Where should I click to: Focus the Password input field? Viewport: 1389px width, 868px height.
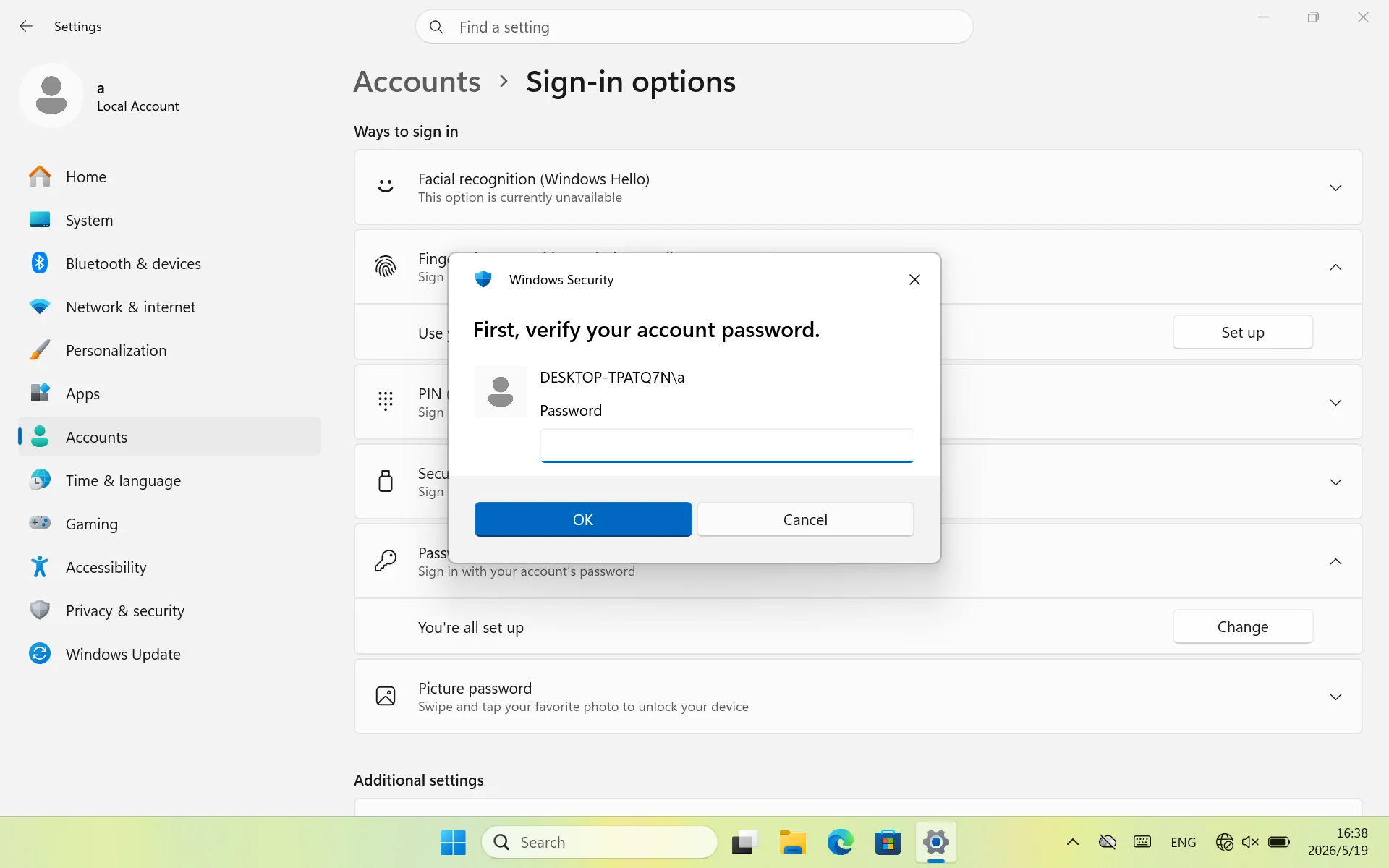click(727, 446)
